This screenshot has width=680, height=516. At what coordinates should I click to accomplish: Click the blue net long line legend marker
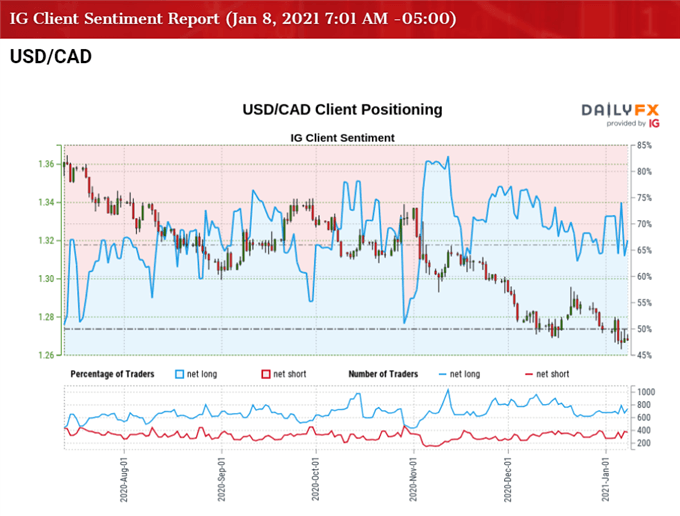tap(442, 374)
